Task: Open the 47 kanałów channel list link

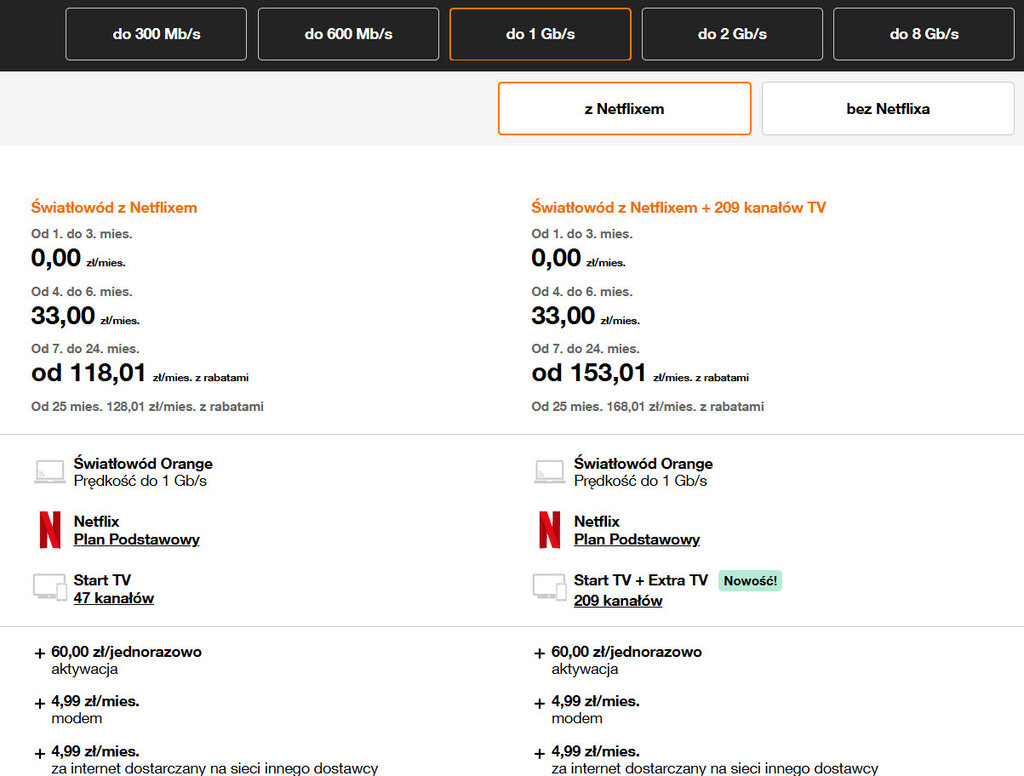Action: [113, 598]
